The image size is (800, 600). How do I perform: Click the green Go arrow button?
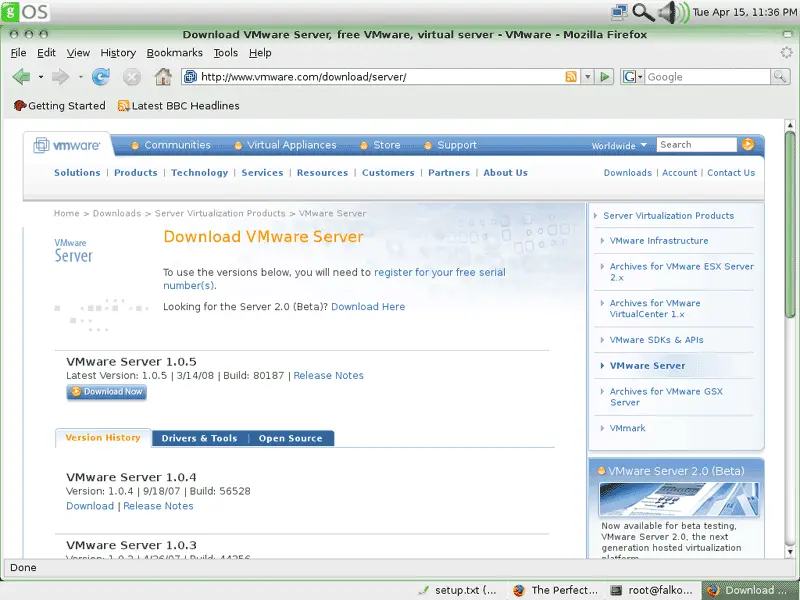[x=605, y=77]
